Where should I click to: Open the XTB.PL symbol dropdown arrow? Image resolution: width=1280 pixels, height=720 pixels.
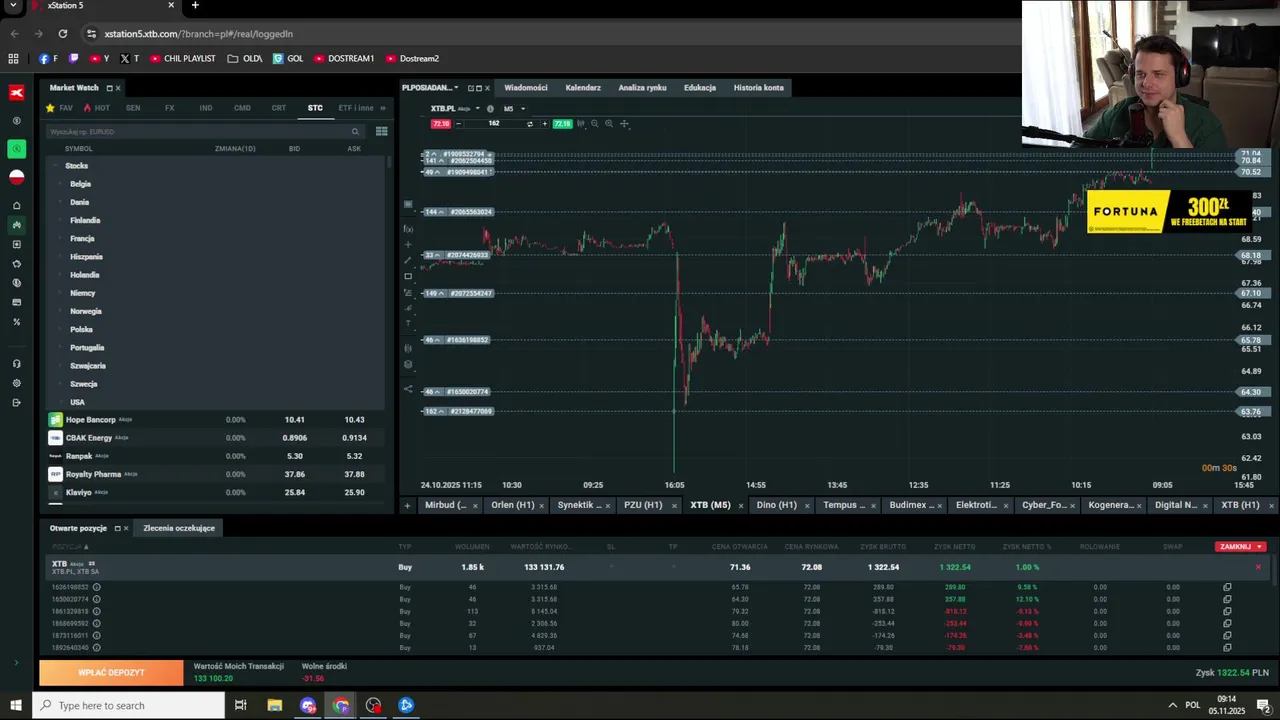click(477, 108)
